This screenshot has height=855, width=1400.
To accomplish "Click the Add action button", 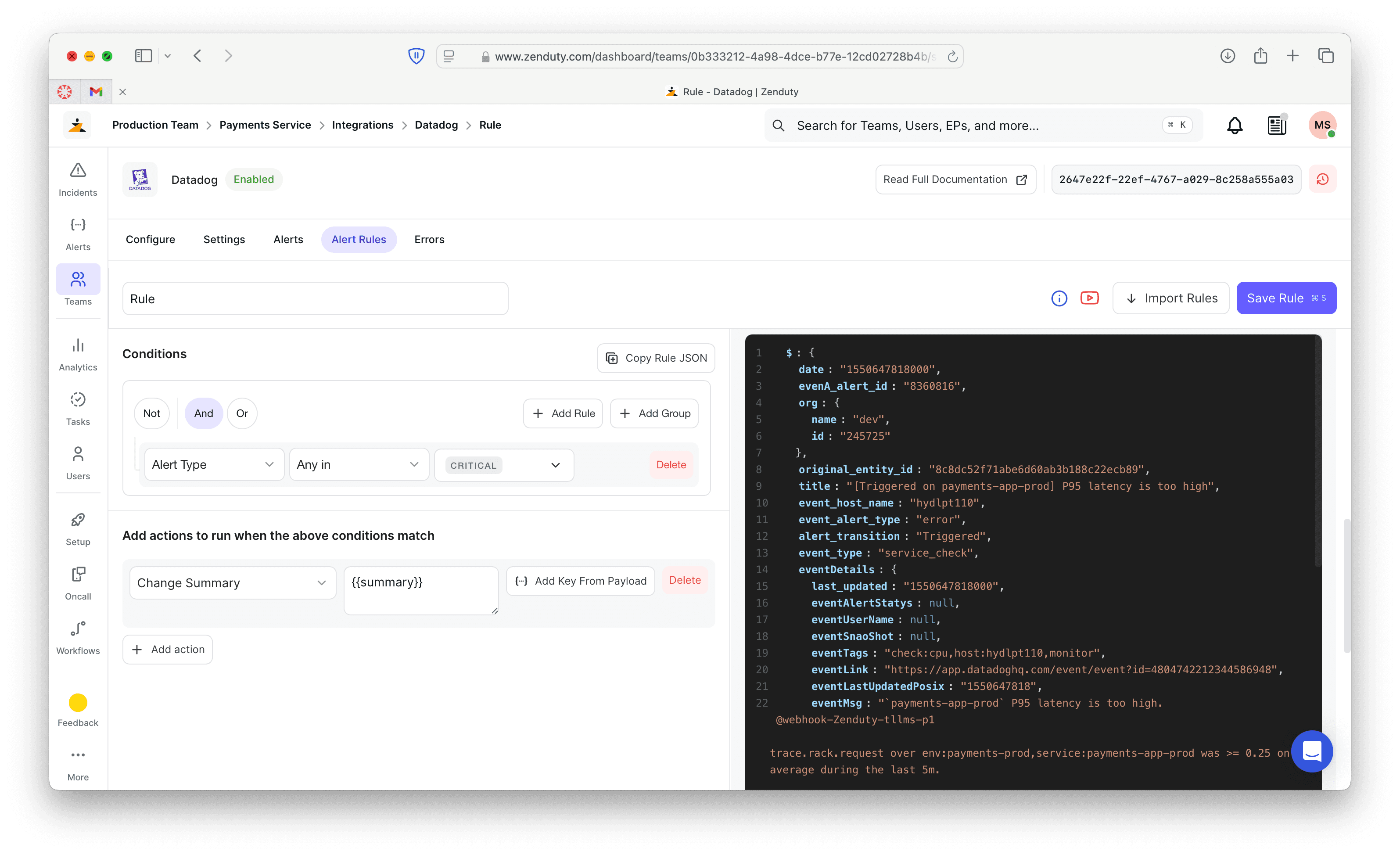I will [168, 649].
